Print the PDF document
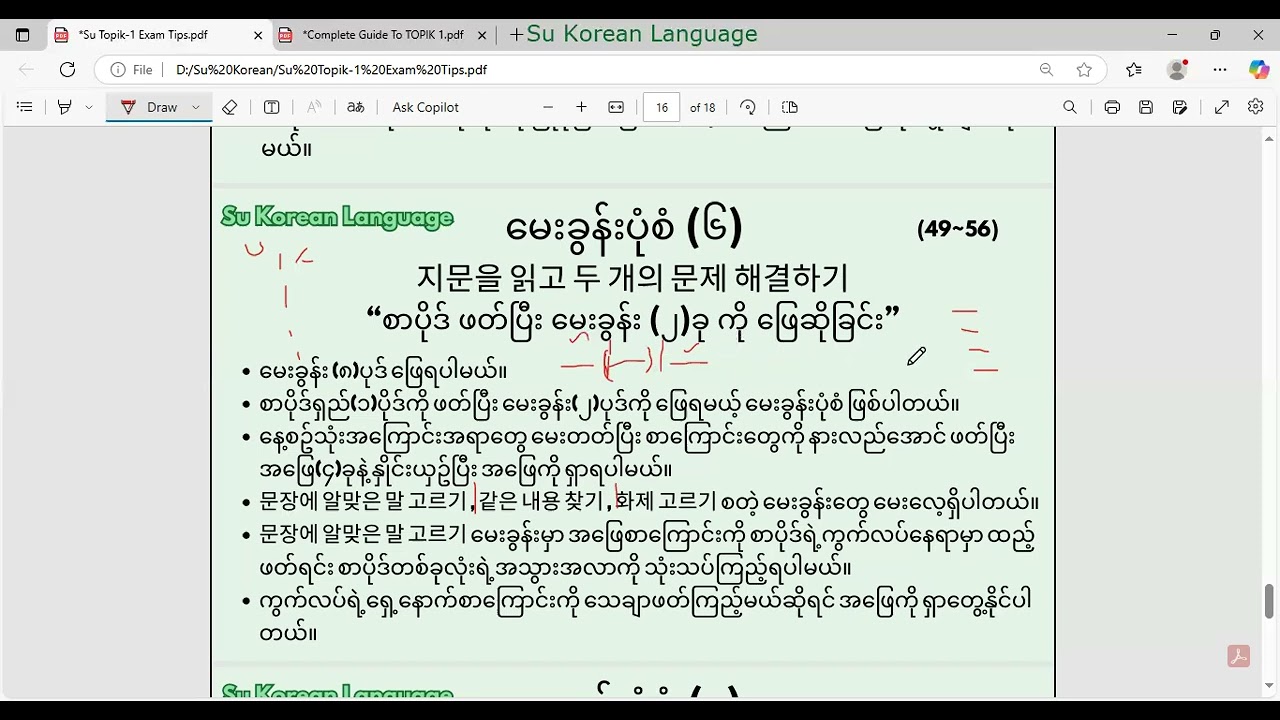 pos(1112,107)
